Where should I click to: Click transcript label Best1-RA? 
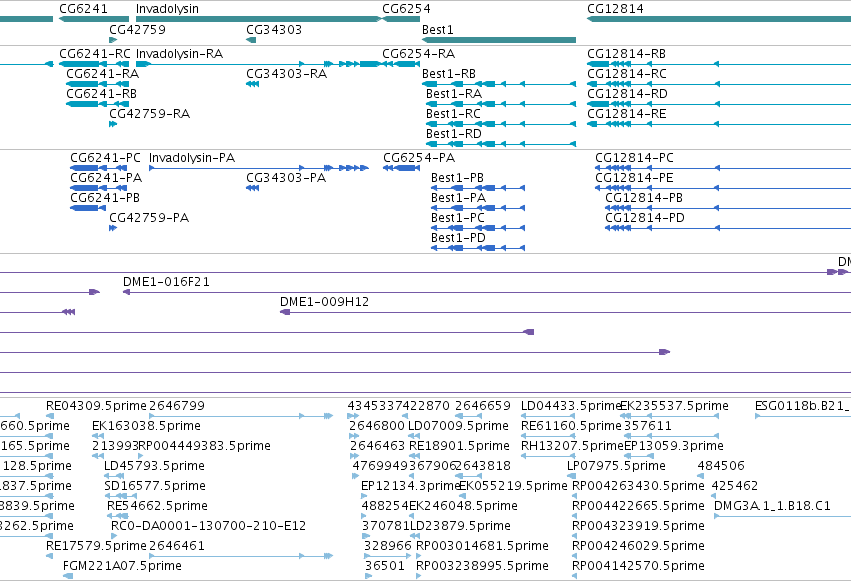(x=454, y=94)
